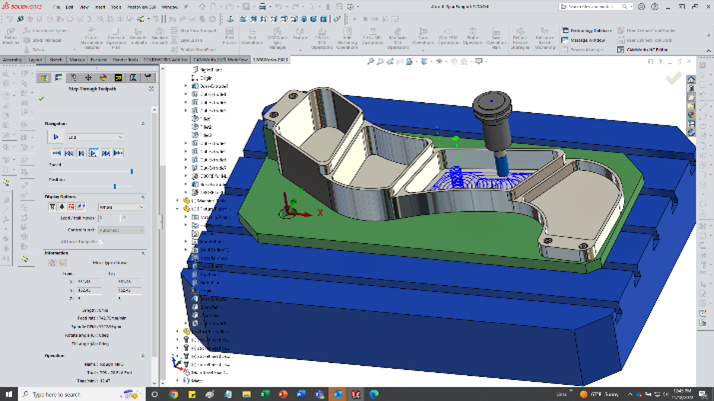This screenshot has width=714, height=401.
Task: Open the display mode dropdown in Display Options
Action: 120,207
